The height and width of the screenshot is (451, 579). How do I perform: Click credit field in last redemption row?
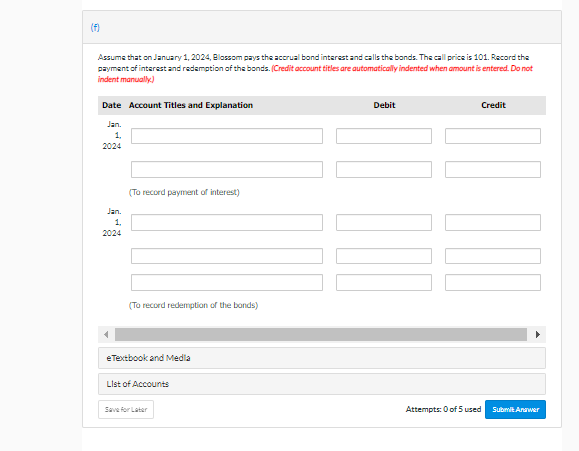point(493,282)
